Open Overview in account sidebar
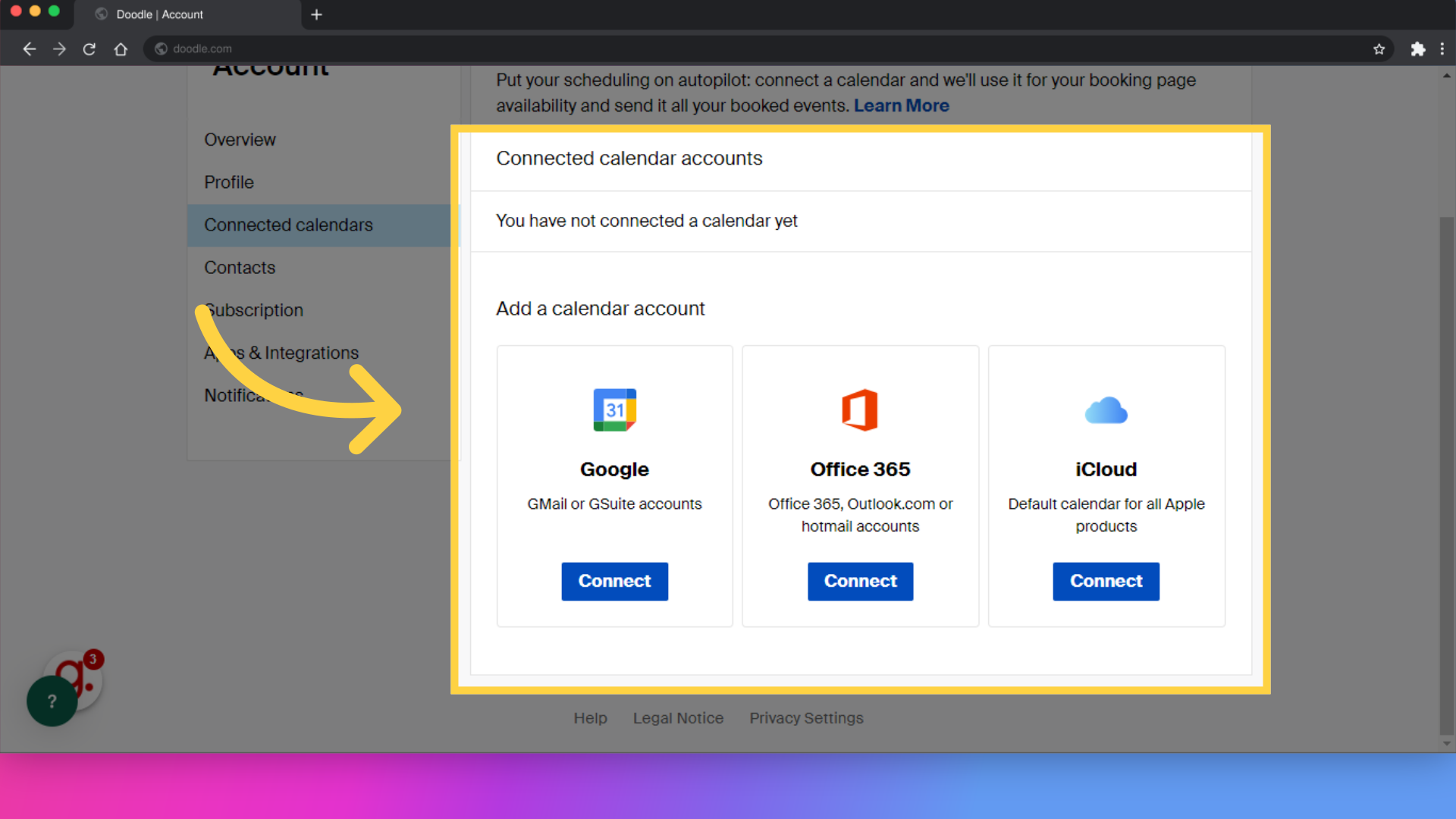 [x=240, y=140]
